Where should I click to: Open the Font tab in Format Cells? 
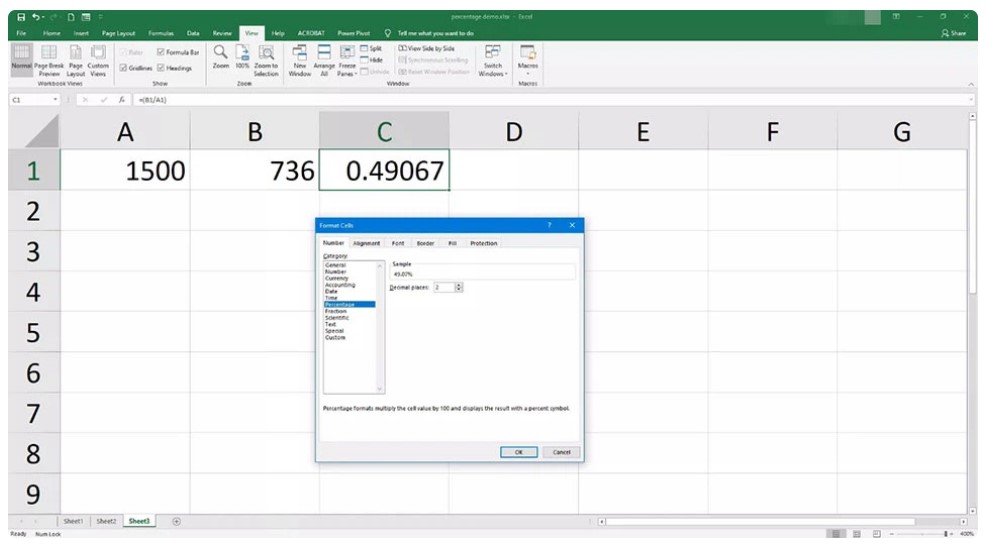click(398, 243)
